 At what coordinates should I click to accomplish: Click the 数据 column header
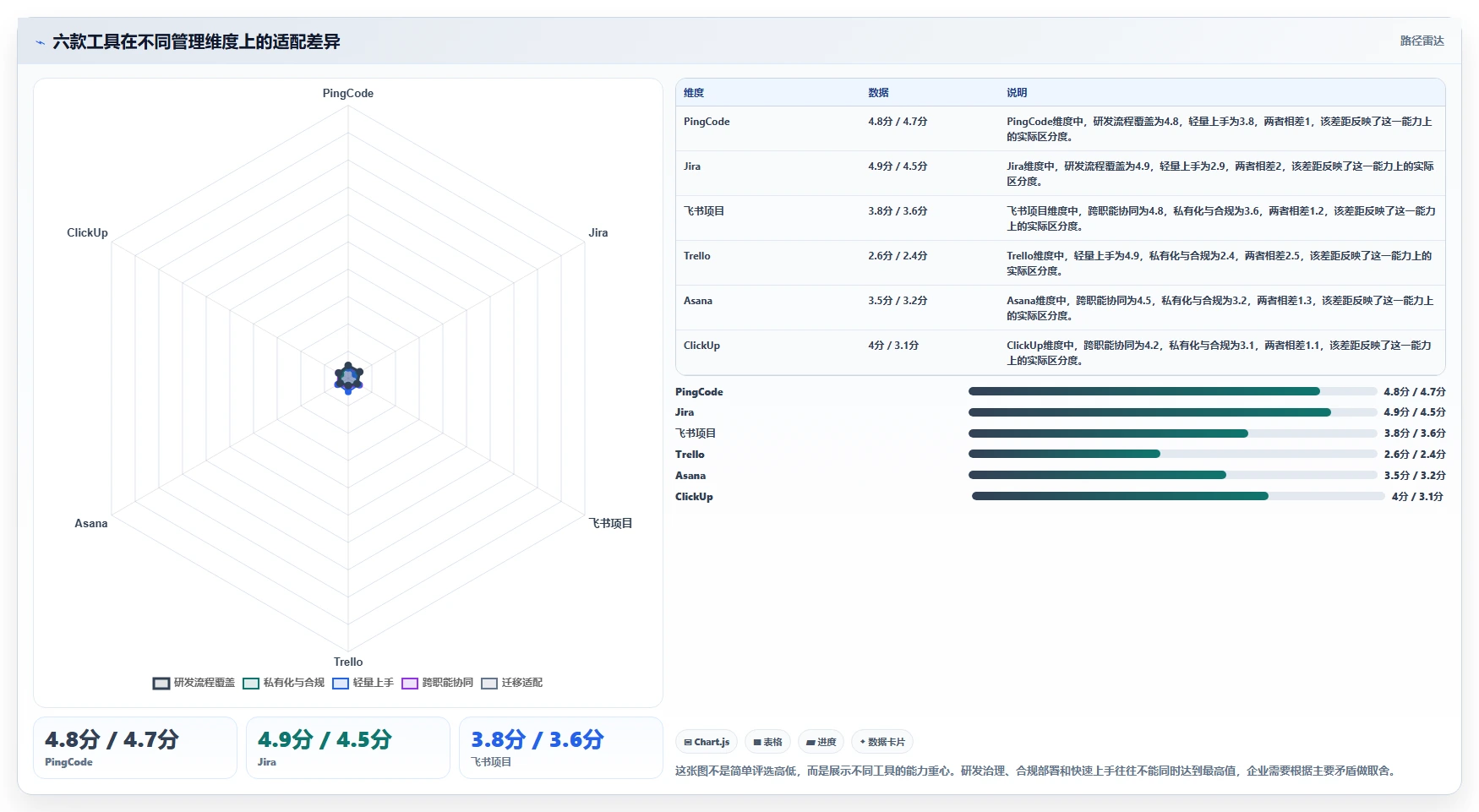(878, 93)
